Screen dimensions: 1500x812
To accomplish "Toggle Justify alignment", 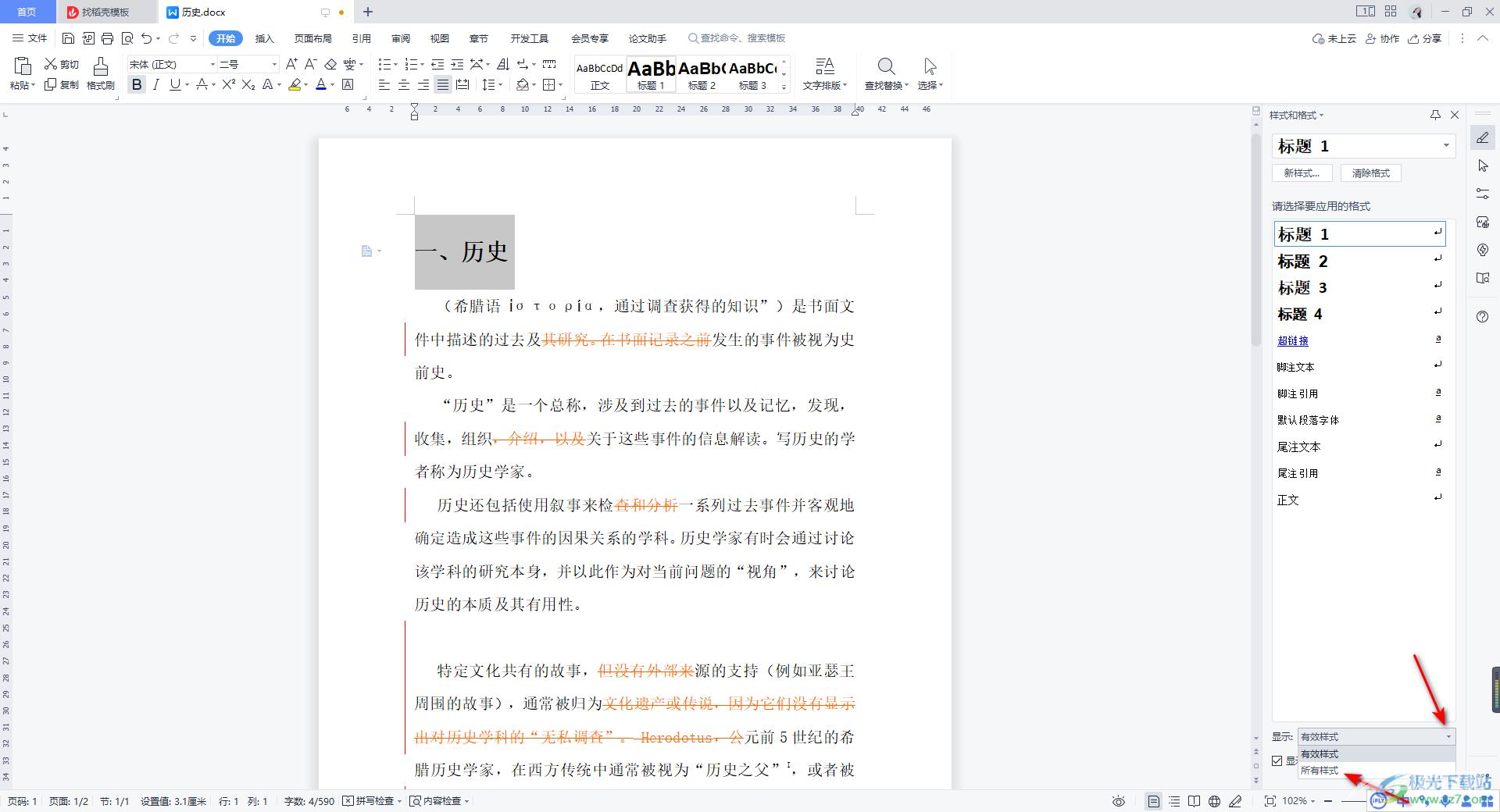I will (443, 84).
